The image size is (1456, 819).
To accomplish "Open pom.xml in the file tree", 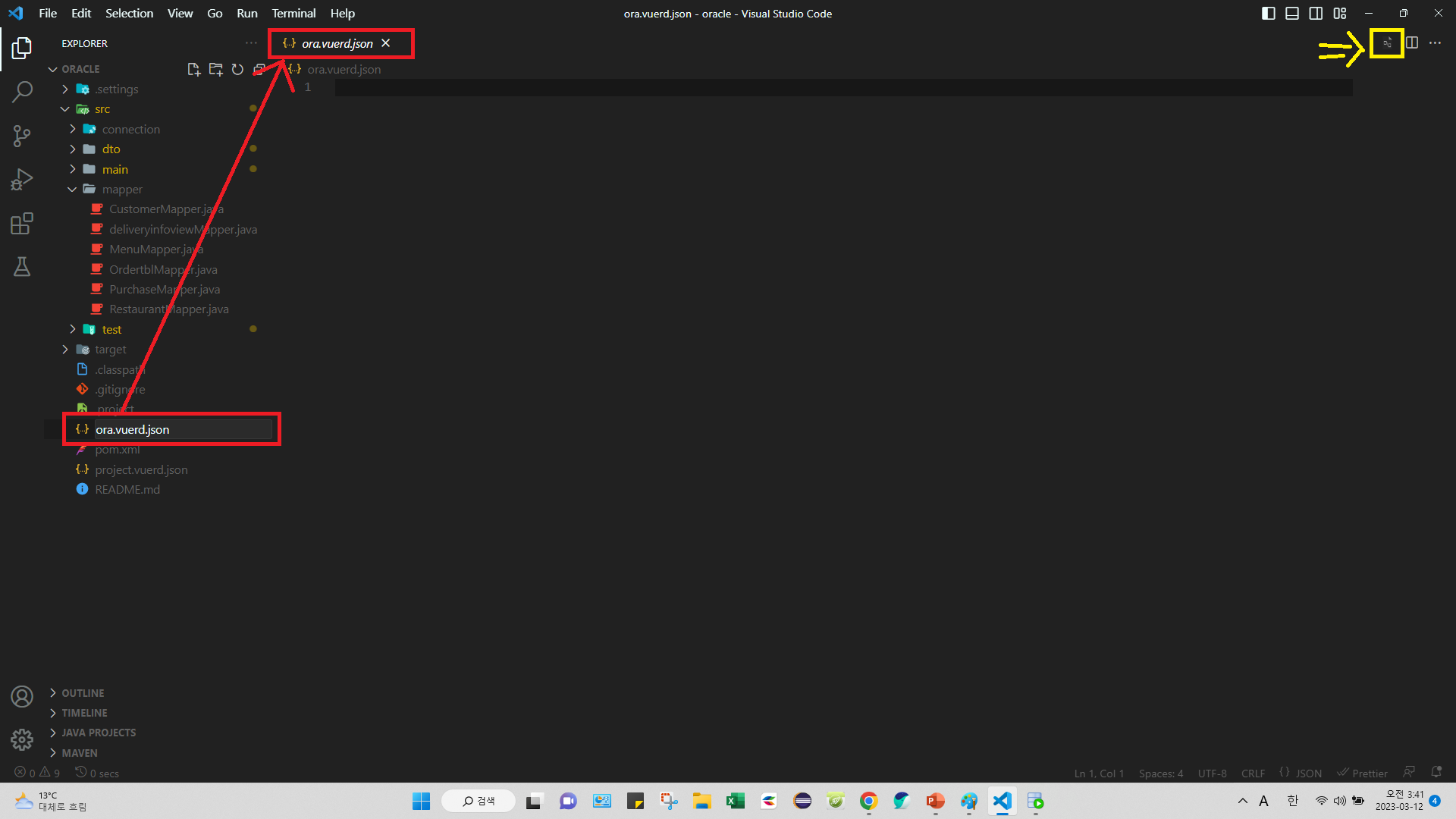I will (x=117, y=450).
